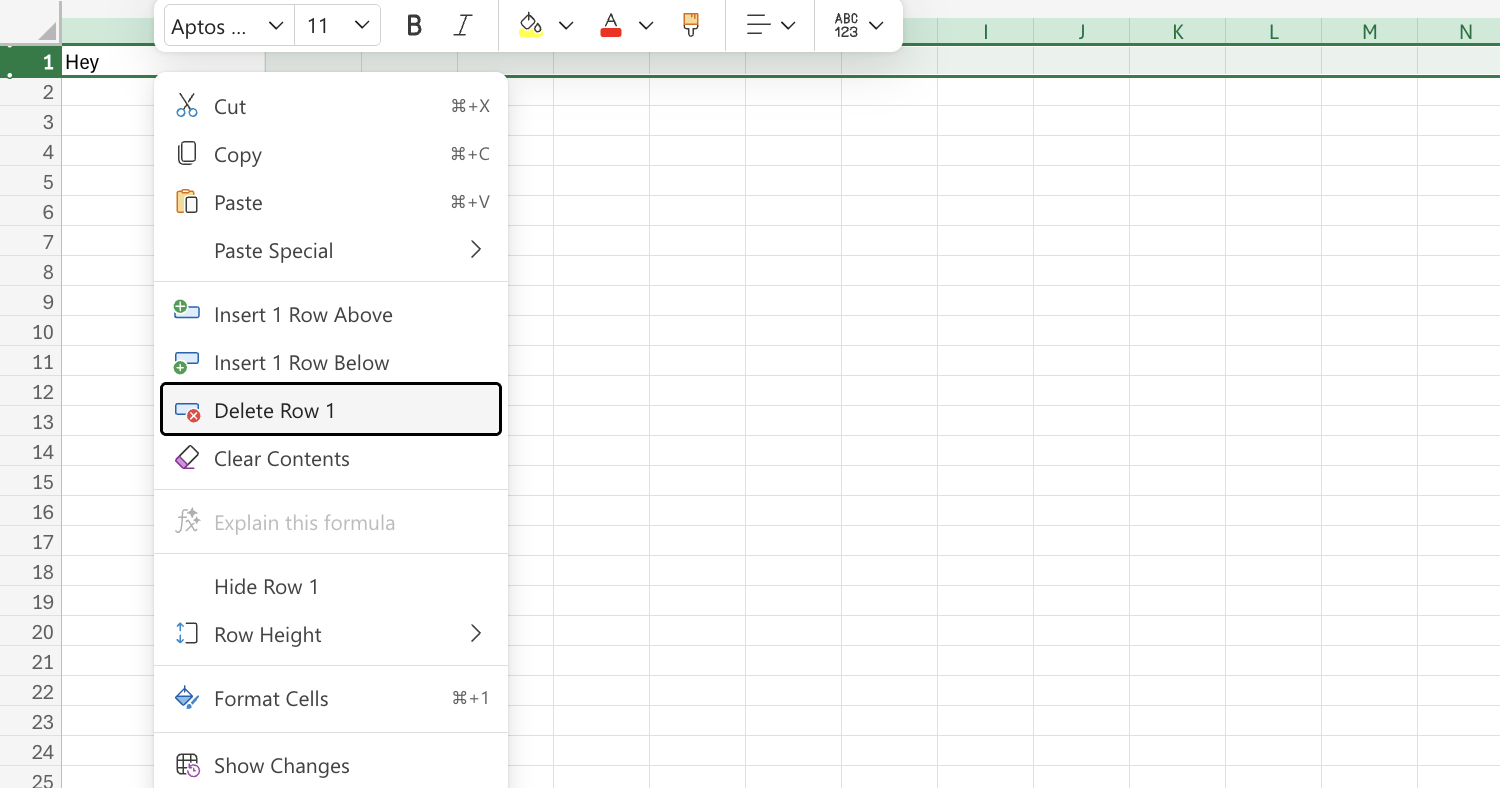Click the Cut scissors icon
Viewport: 1500px width, 788px height.
tap(186, 105)
